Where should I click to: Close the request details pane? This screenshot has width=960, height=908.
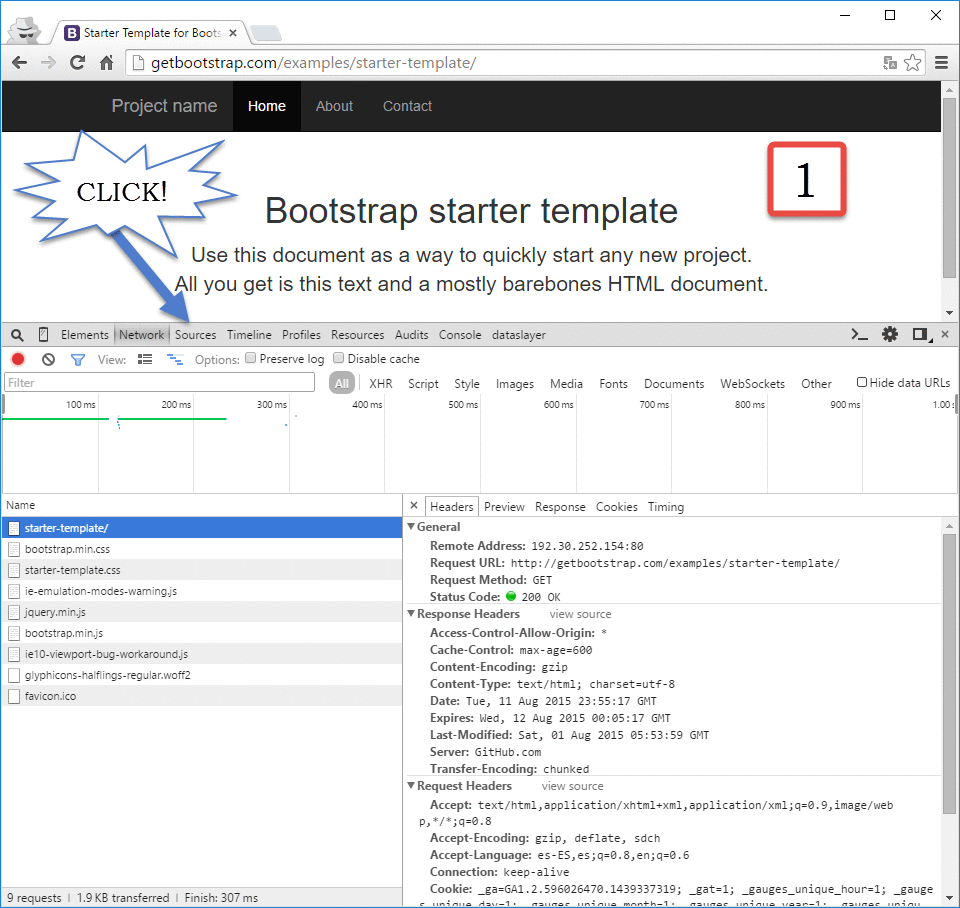point(414,506)
